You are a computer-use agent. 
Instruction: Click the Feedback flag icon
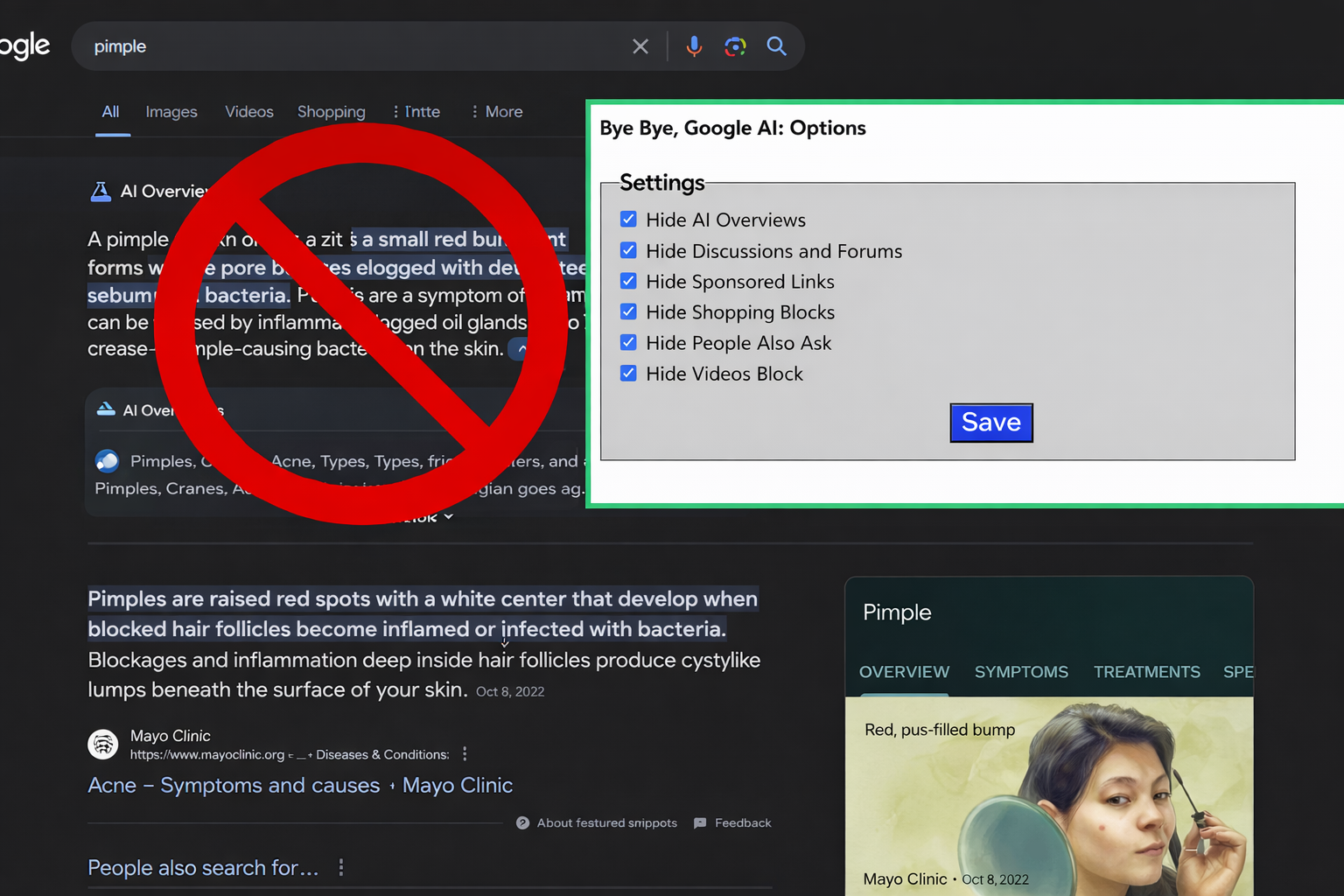coord(700,823)
